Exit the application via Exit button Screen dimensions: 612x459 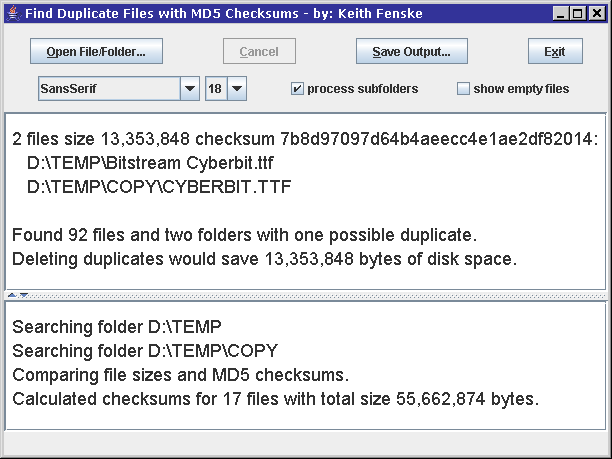555,51
